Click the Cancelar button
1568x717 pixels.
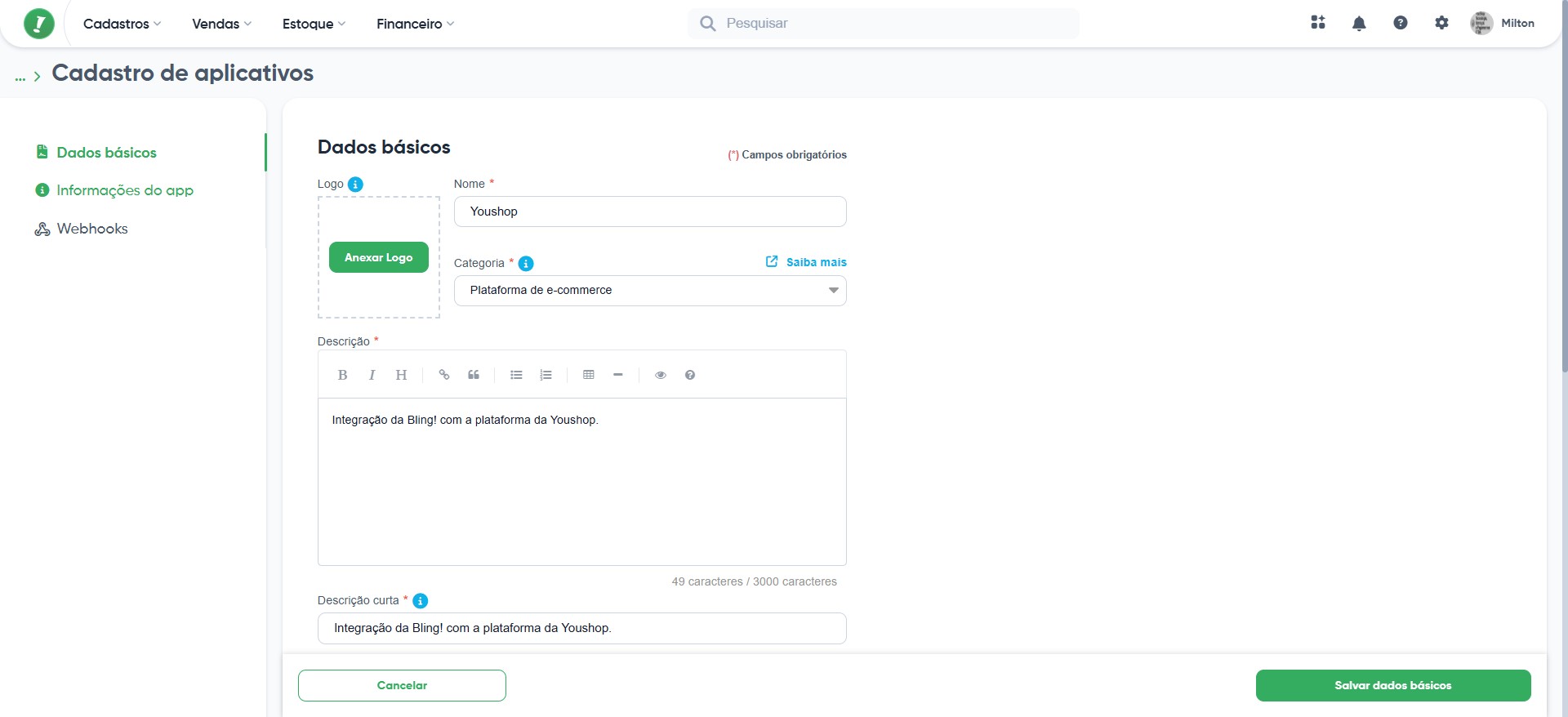pyautogui.click(x=402, y=686)
